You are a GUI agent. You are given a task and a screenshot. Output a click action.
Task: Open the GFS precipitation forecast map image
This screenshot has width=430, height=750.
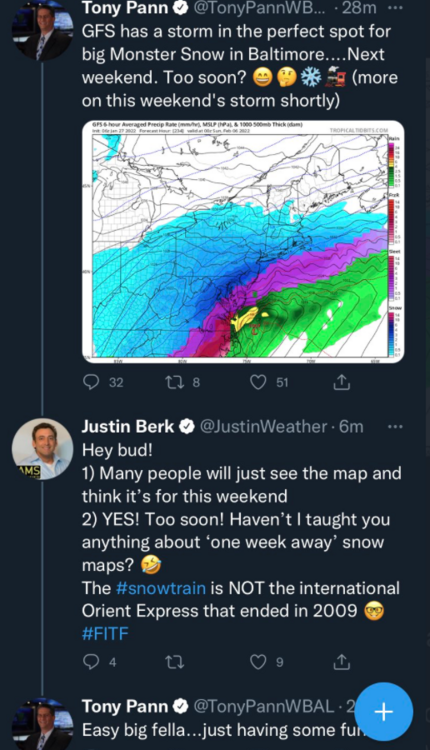(x=243, y=242)
